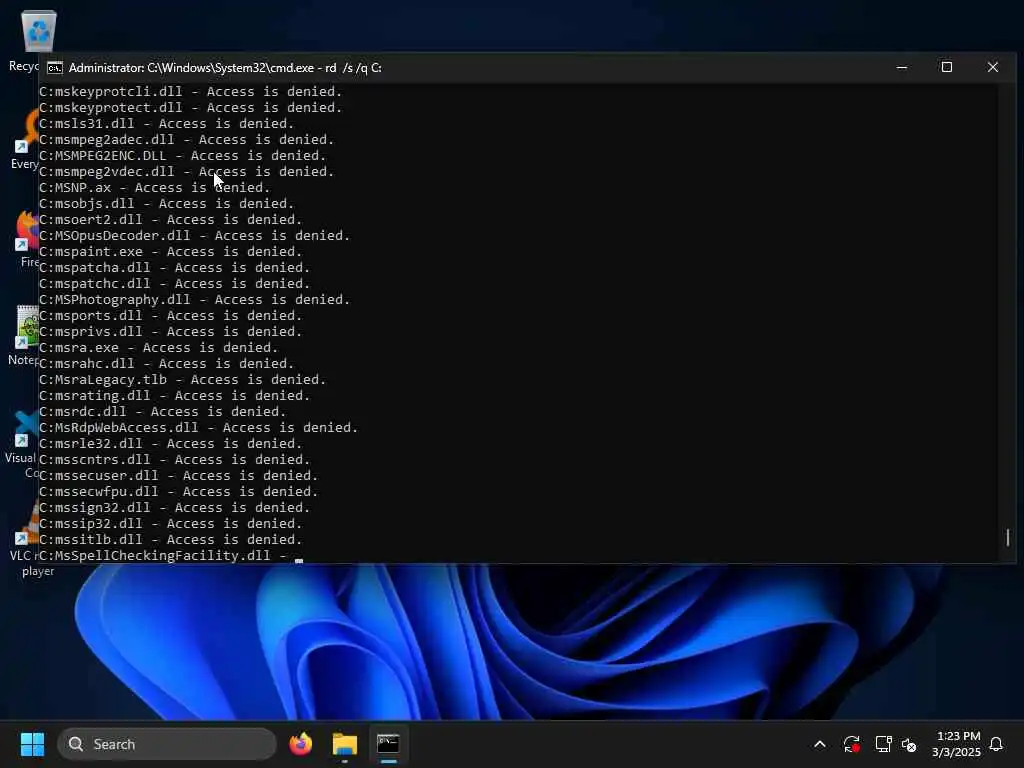Click the 'C:msra.exe' output line
The width and height of the screenshot is (1024, 768).
pyautogui.click(x=159, y=347)
